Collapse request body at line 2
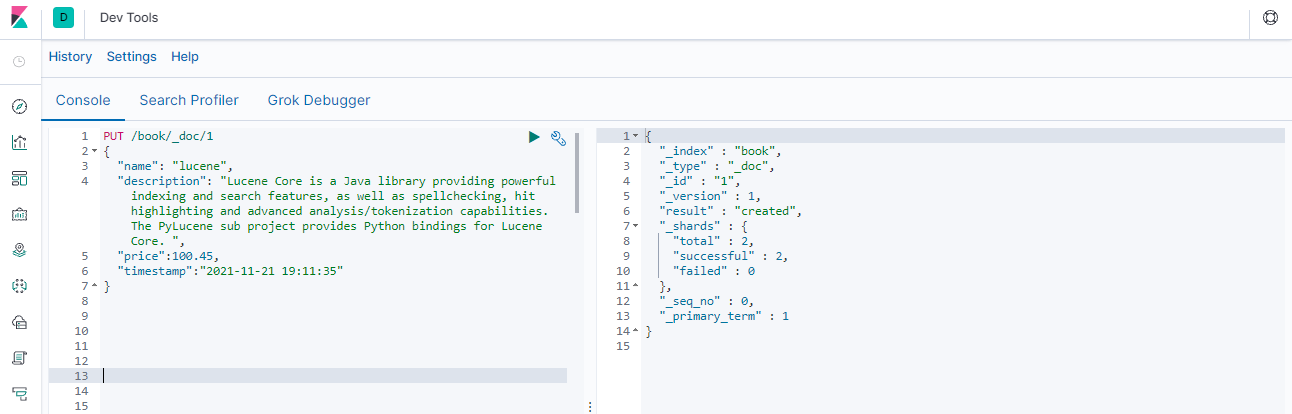Image resolution: width=1292 pixels, height=414 pixels. pyautogui.click(x=94, y=151)
